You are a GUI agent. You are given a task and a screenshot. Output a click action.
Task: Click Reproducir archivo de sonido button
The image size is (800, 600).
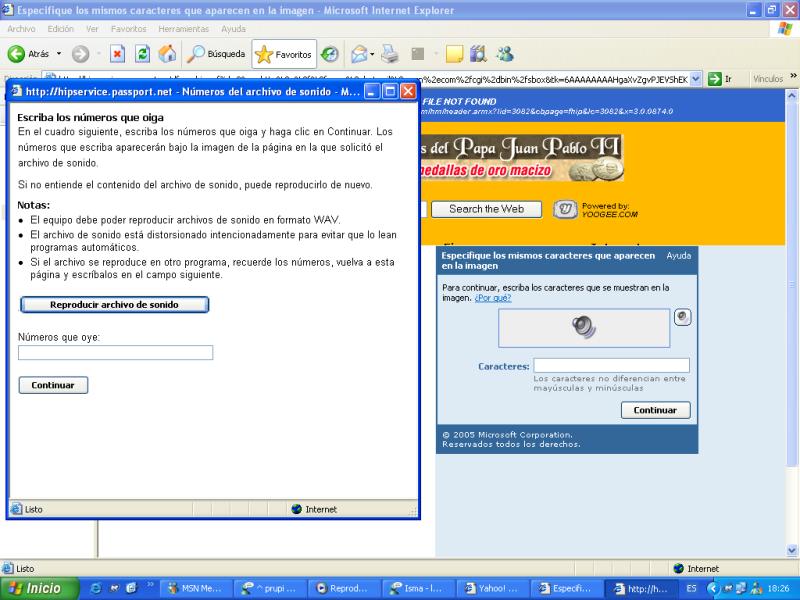coord(114,305)
